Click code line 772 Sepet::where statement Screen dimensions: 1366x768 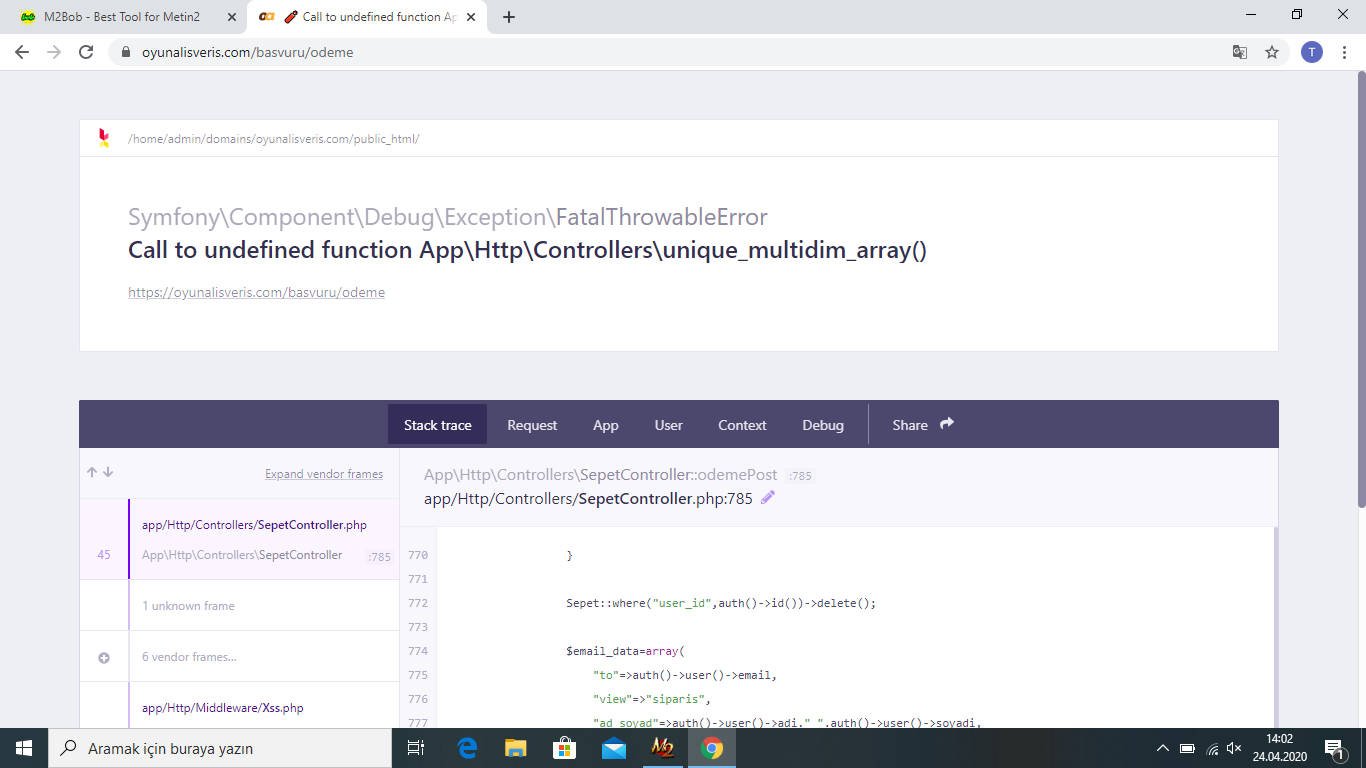721,603
